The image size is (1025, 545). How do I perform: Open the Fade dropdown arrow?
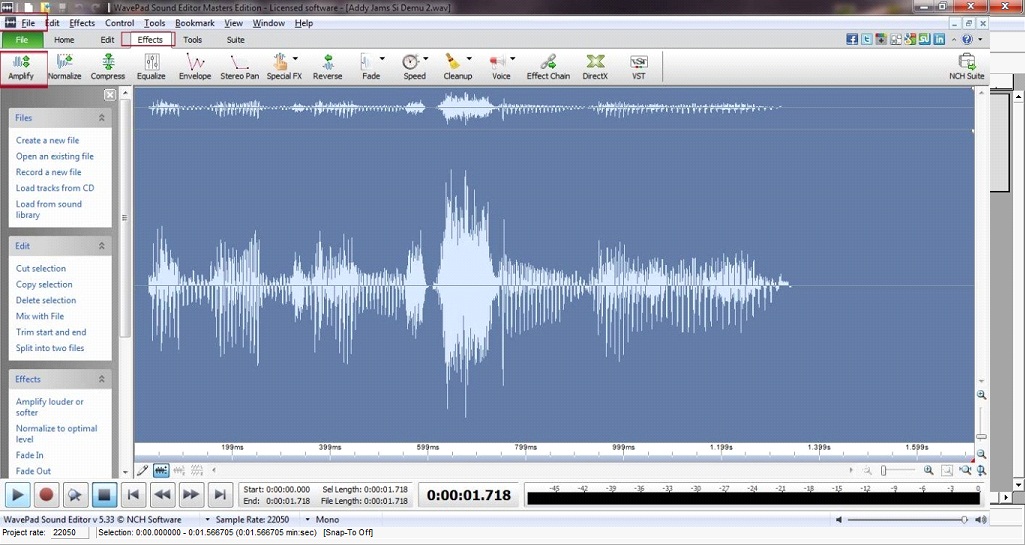click(x=382, y=59)
